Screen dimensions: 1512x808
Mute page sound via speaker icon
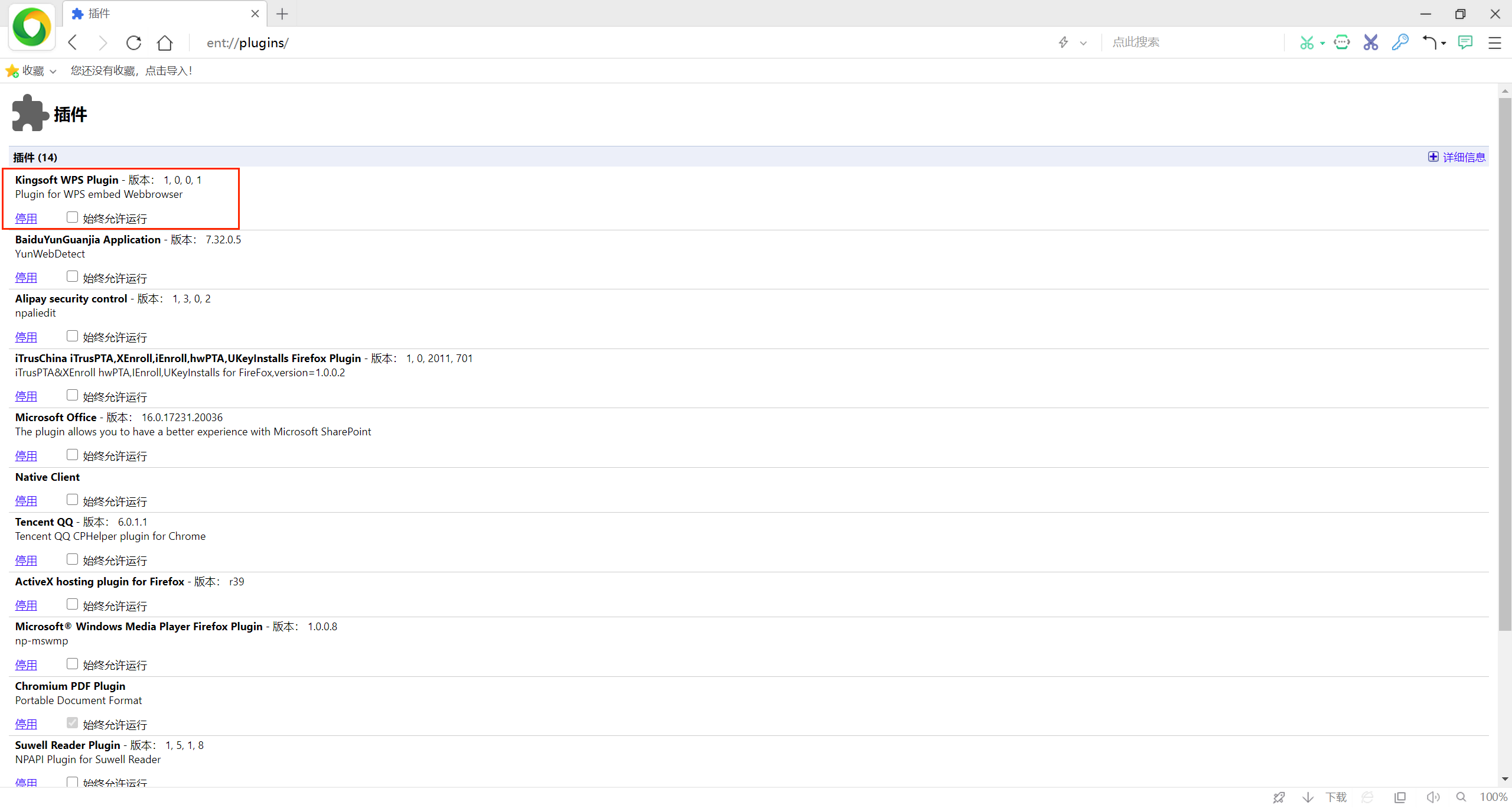[1433, 797]
